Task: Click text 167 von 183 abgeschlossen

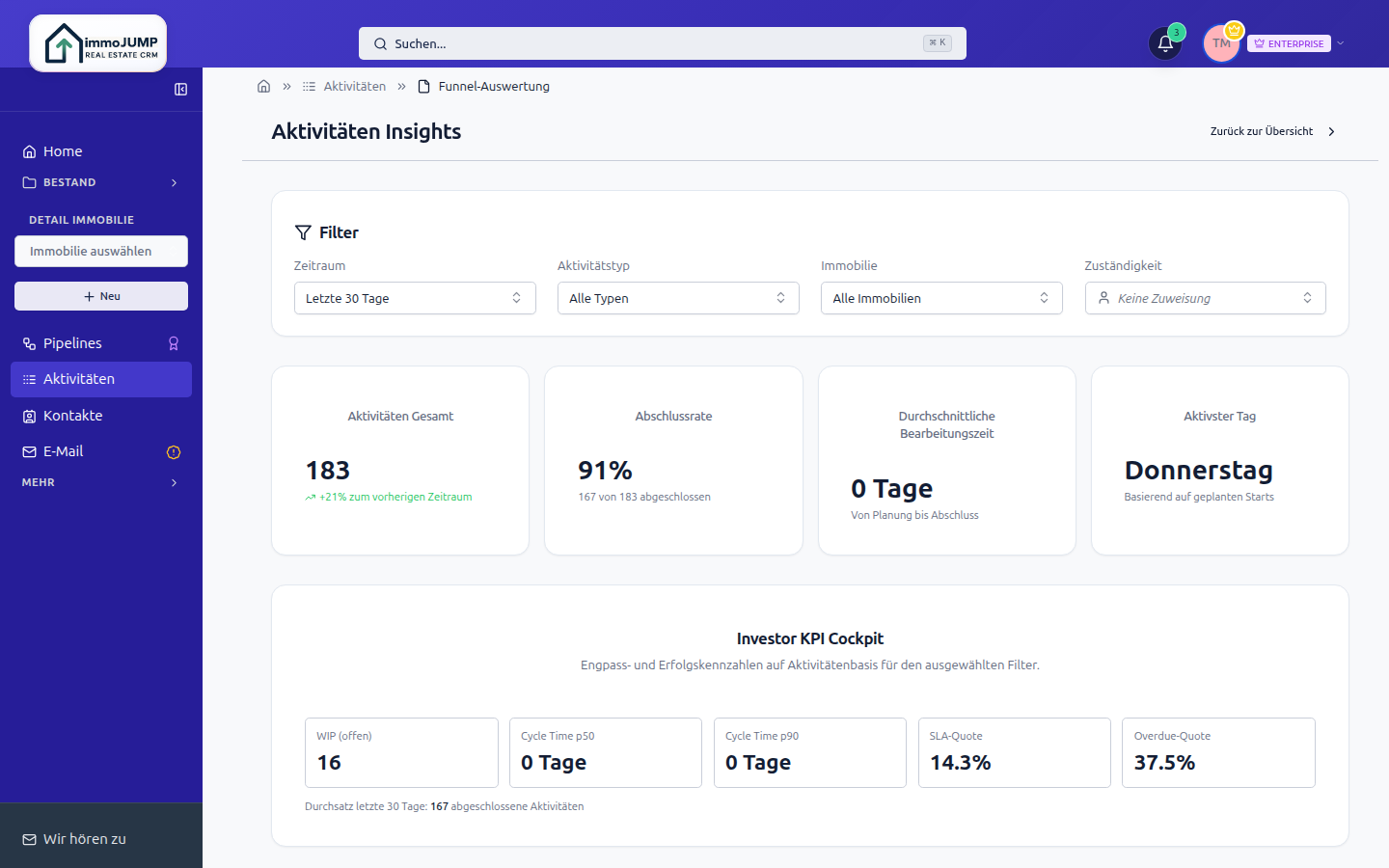Action: pyautogui.click(x=644, y=497)
